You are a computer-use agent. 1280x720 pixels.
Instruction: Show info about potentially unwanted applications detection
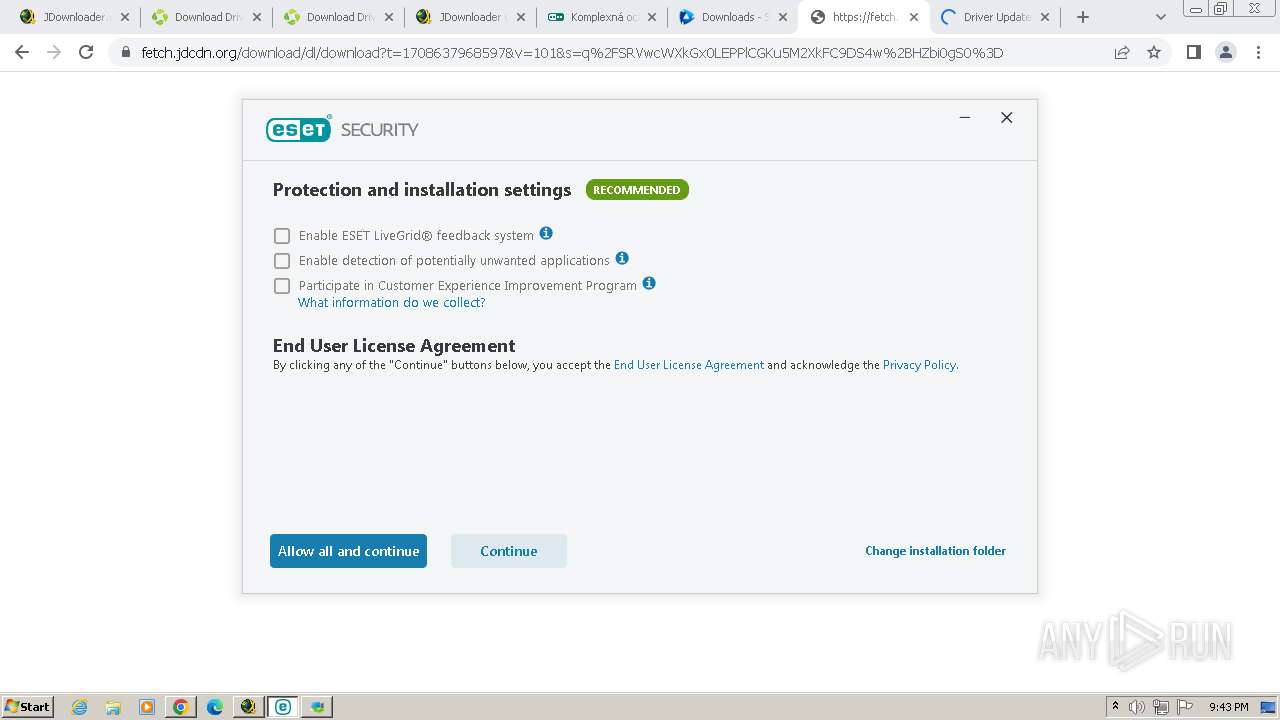pyautogui.click(x=622, y=258)
